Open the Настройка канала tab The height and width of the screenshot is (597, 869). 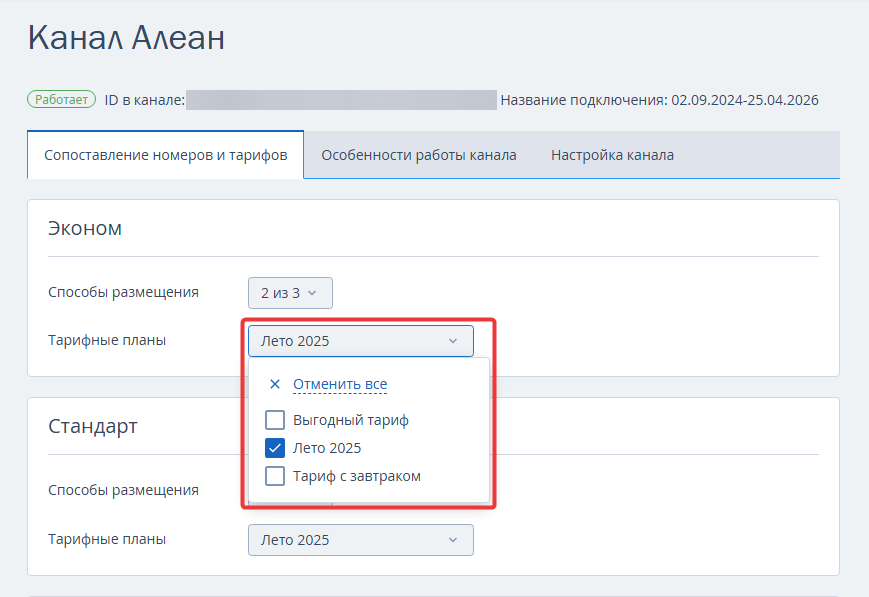[x=612, y=155]
